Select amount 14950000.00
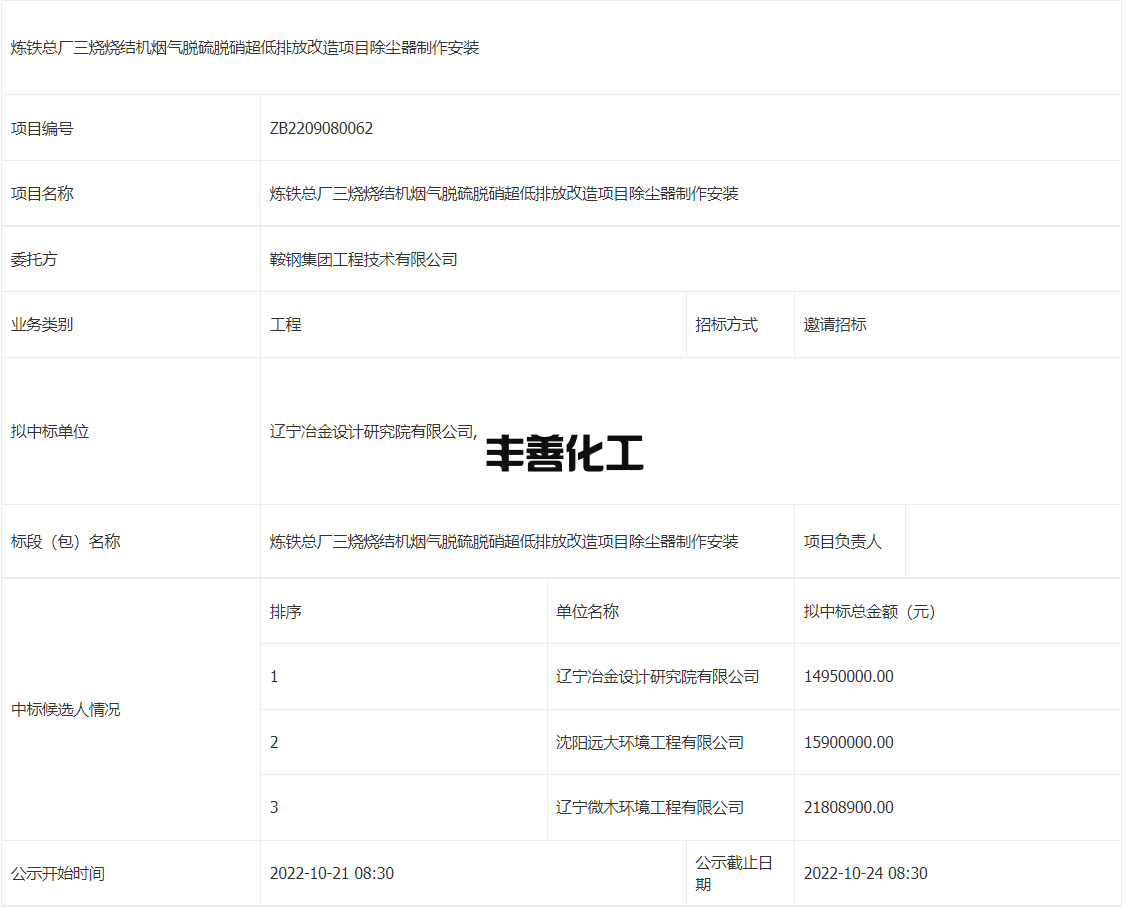The height and width of the screenshot is (907, 1126). click(x=849, y=676)
